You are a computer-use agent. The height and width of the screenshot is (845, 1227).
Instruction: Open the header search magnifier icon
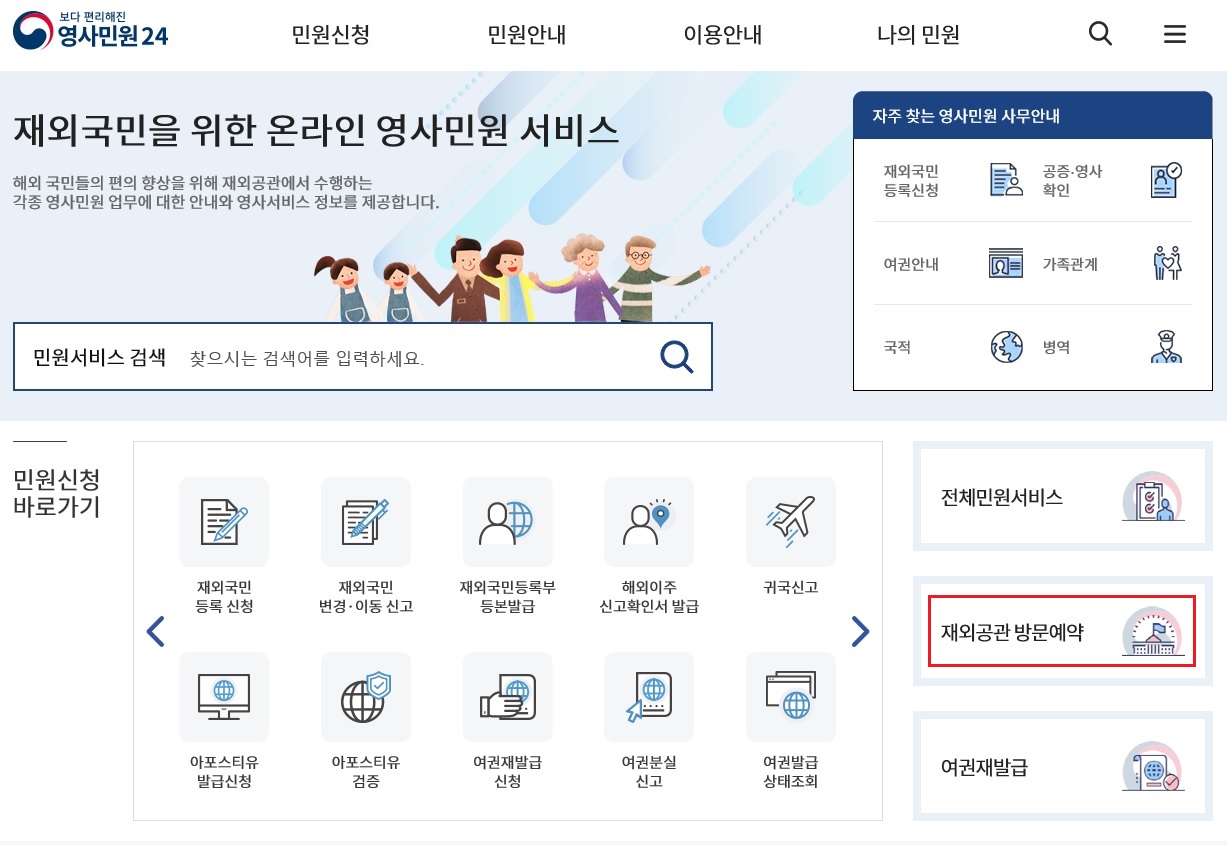click(1100, 34)
